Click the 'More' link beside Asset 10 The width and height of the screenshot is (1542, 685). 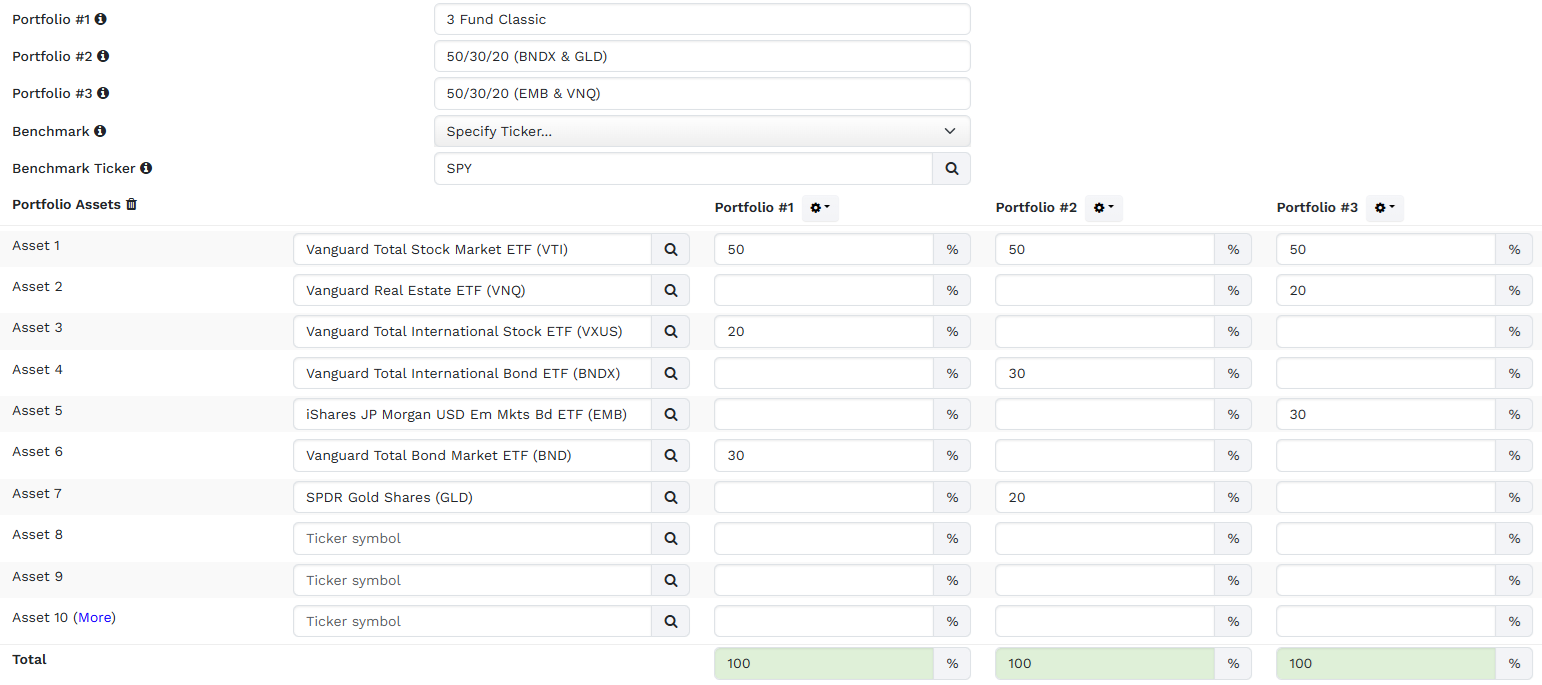point(95,617)
